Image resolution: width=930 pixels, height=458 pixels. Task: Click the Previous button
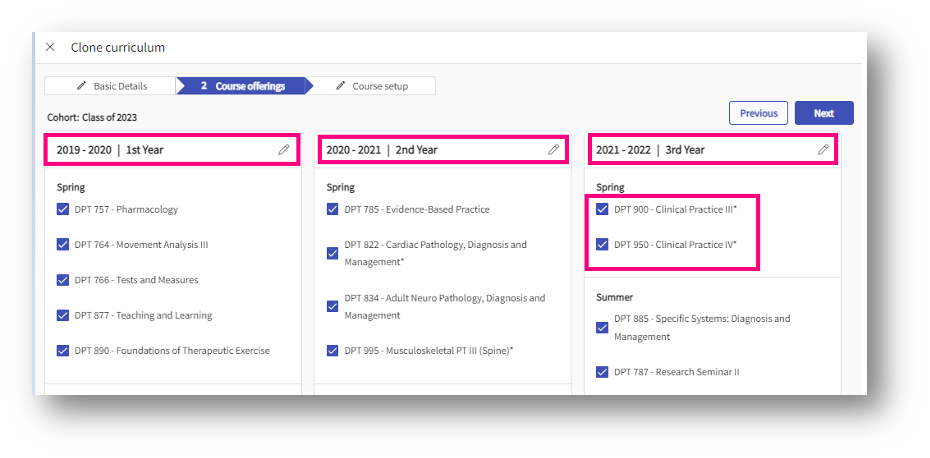[758, 113]
